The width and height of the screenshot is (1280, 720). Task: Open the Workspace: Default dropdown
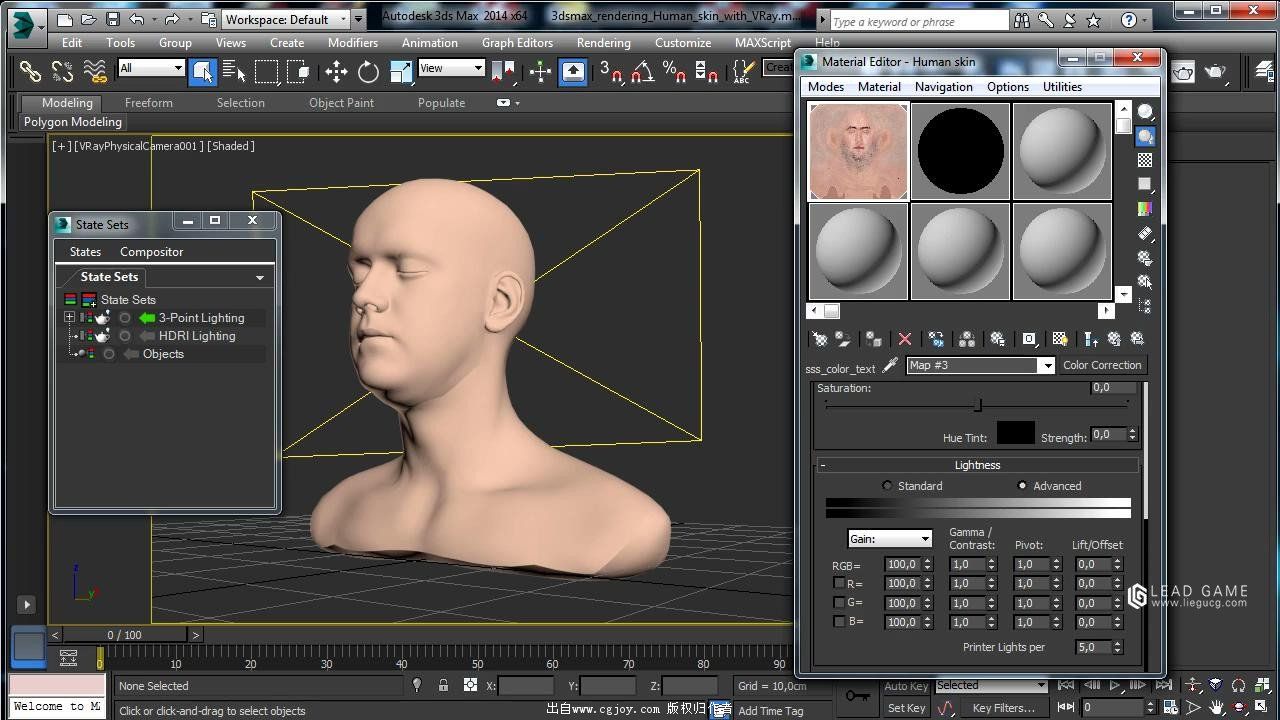tap(287, 19)
